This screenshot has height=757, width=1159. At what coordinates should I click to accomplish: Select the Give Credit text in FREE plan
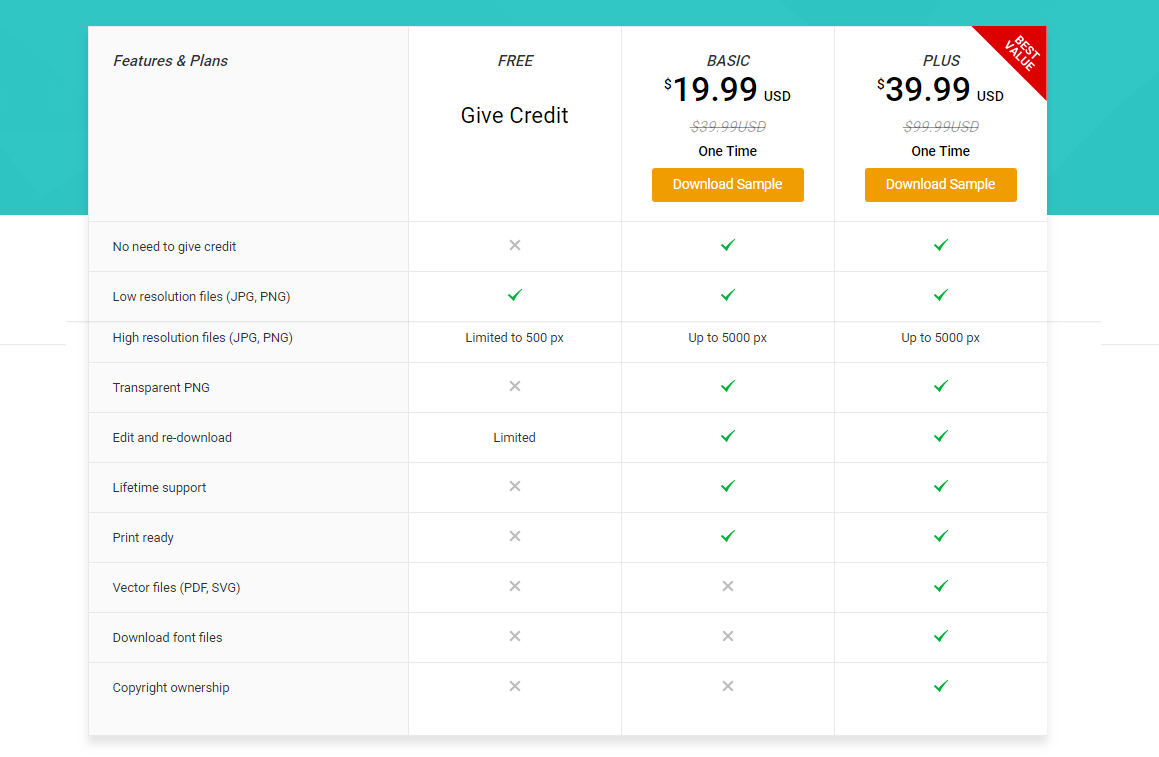[514, 115]
